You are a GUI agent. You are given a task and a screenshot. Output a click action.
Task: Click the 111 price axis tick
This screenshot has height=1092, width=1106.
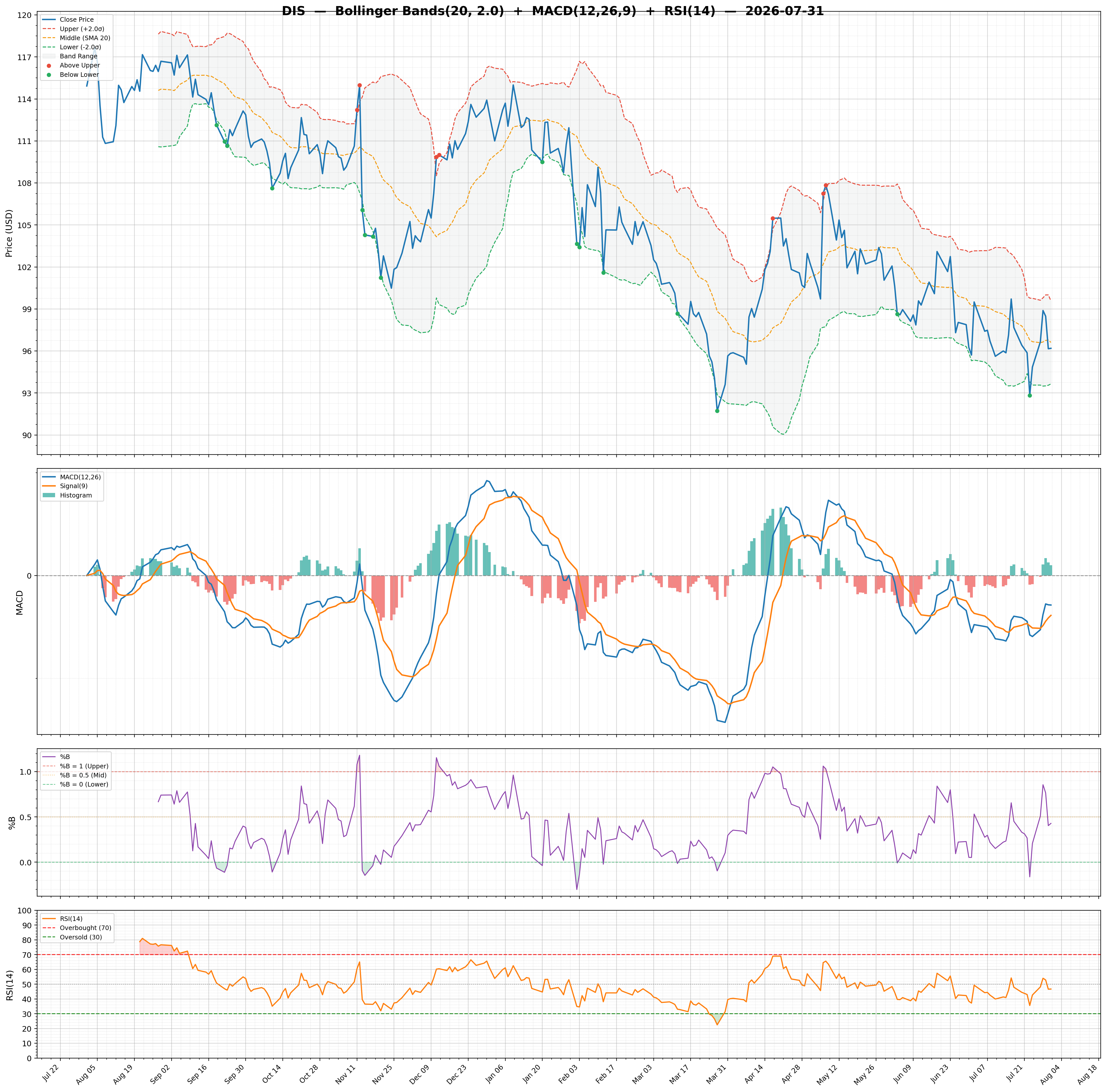coord(24,141)
